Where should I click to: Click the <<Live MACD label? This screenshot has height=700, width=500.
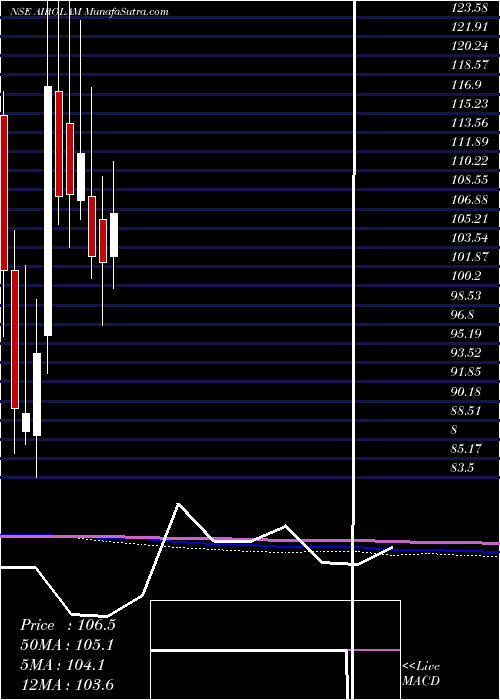click(421, 674)
